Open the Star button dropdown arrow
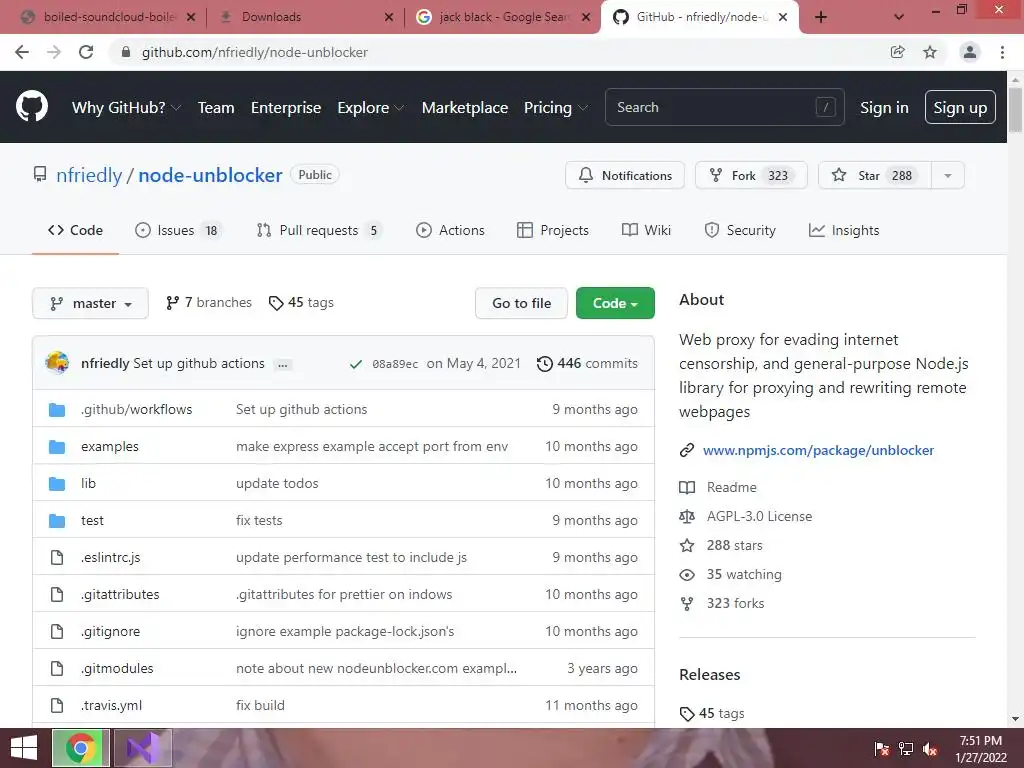1024x768 pixels. click(x=948, y=175)
